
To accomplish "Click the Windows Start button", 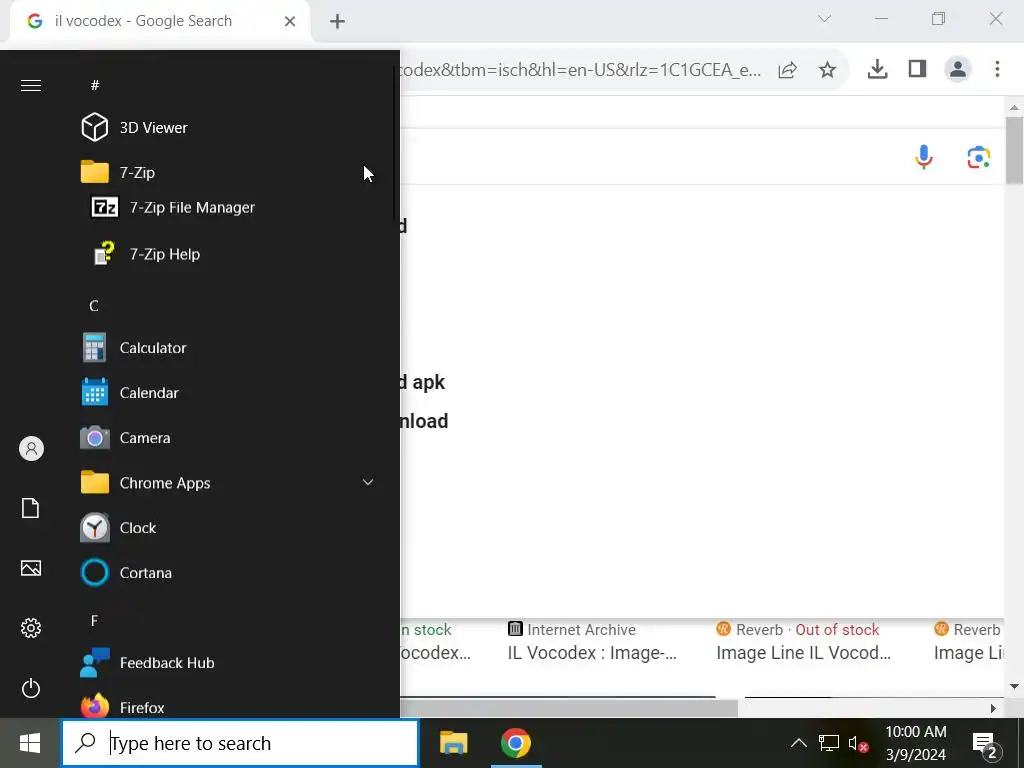I will (x=30, y=743).
